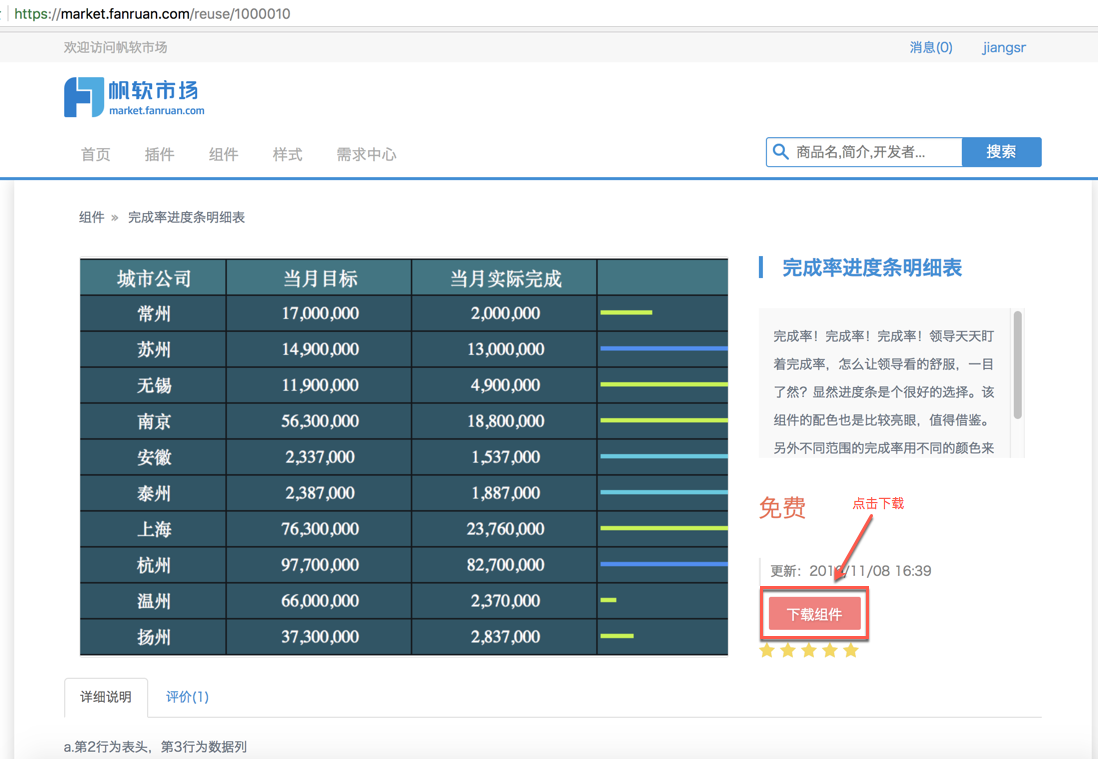Go to the 组件 navigation item
This screenshot has height=759, width=1098.
coord(223,154)
